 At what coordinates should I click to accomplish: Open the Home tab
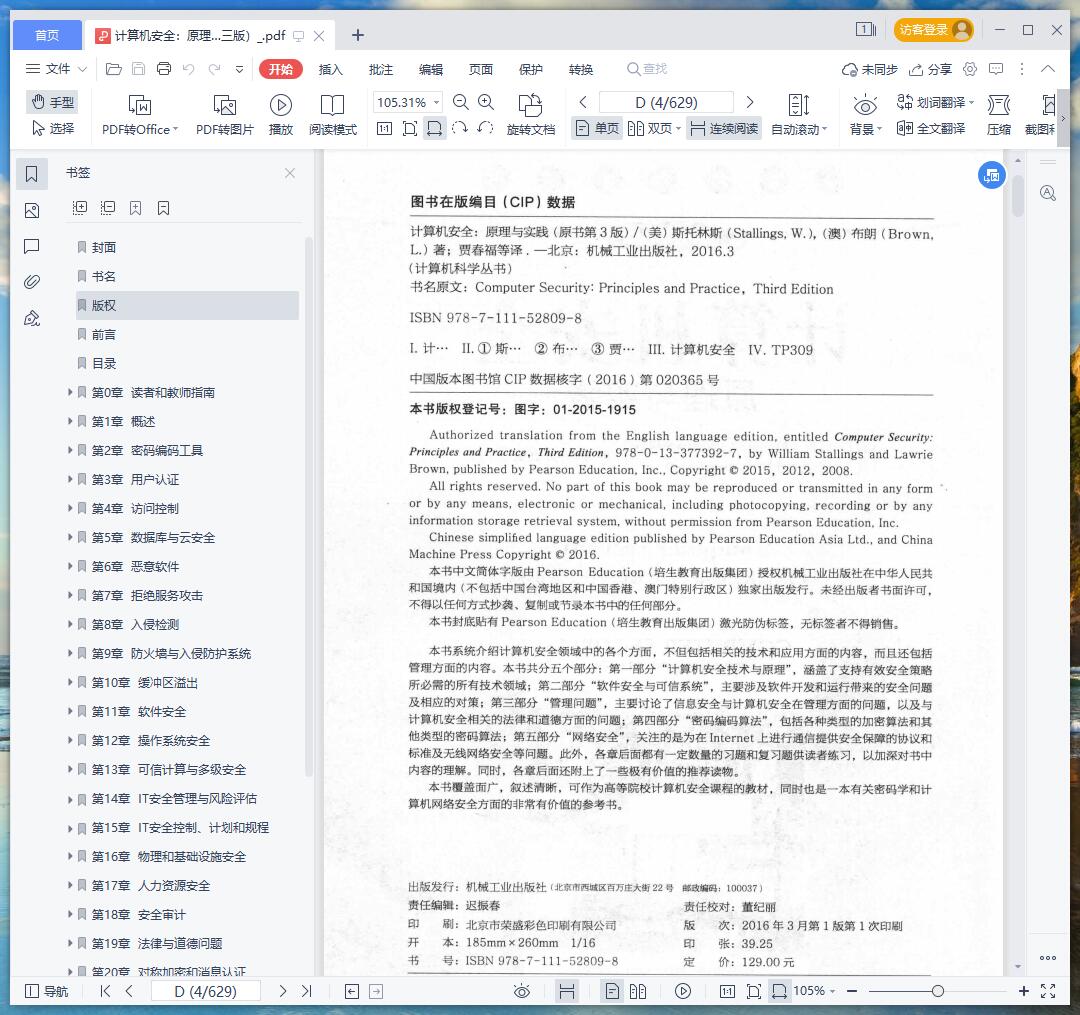(x=47, y=35)
